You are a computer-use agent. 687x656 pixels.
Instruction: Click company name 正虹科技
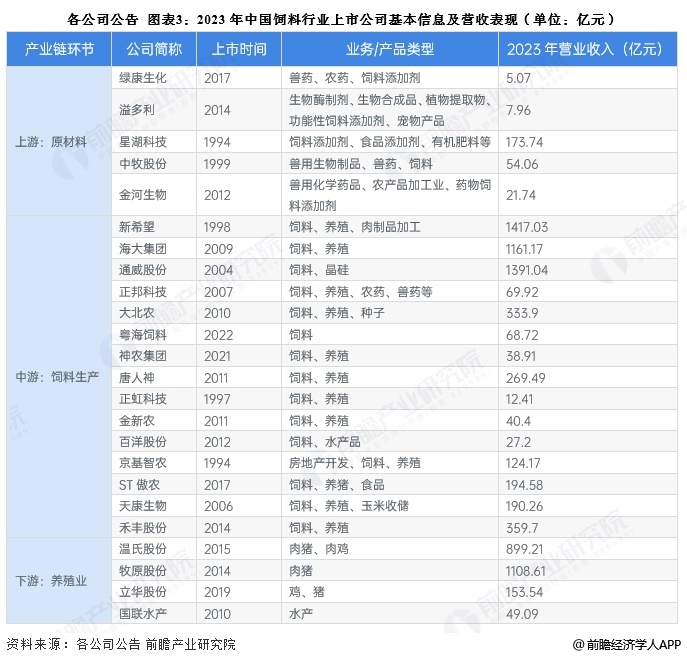point(143,399)
